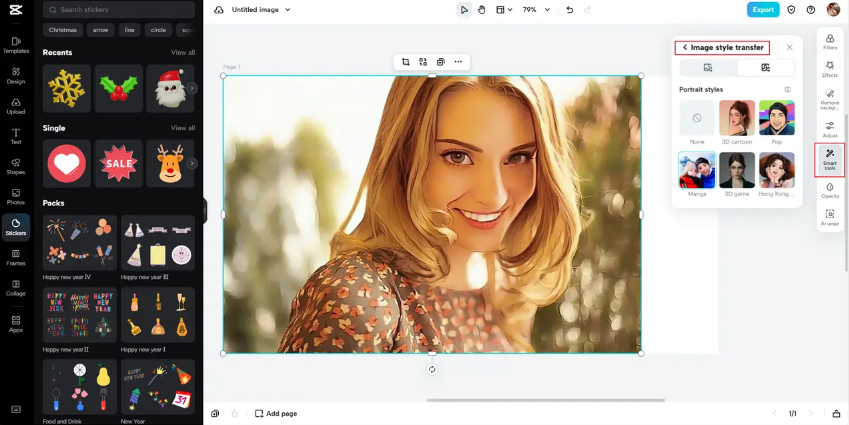Open the Adjust tool
Viewport: 849px width, 425px height.
coord(830,129)
